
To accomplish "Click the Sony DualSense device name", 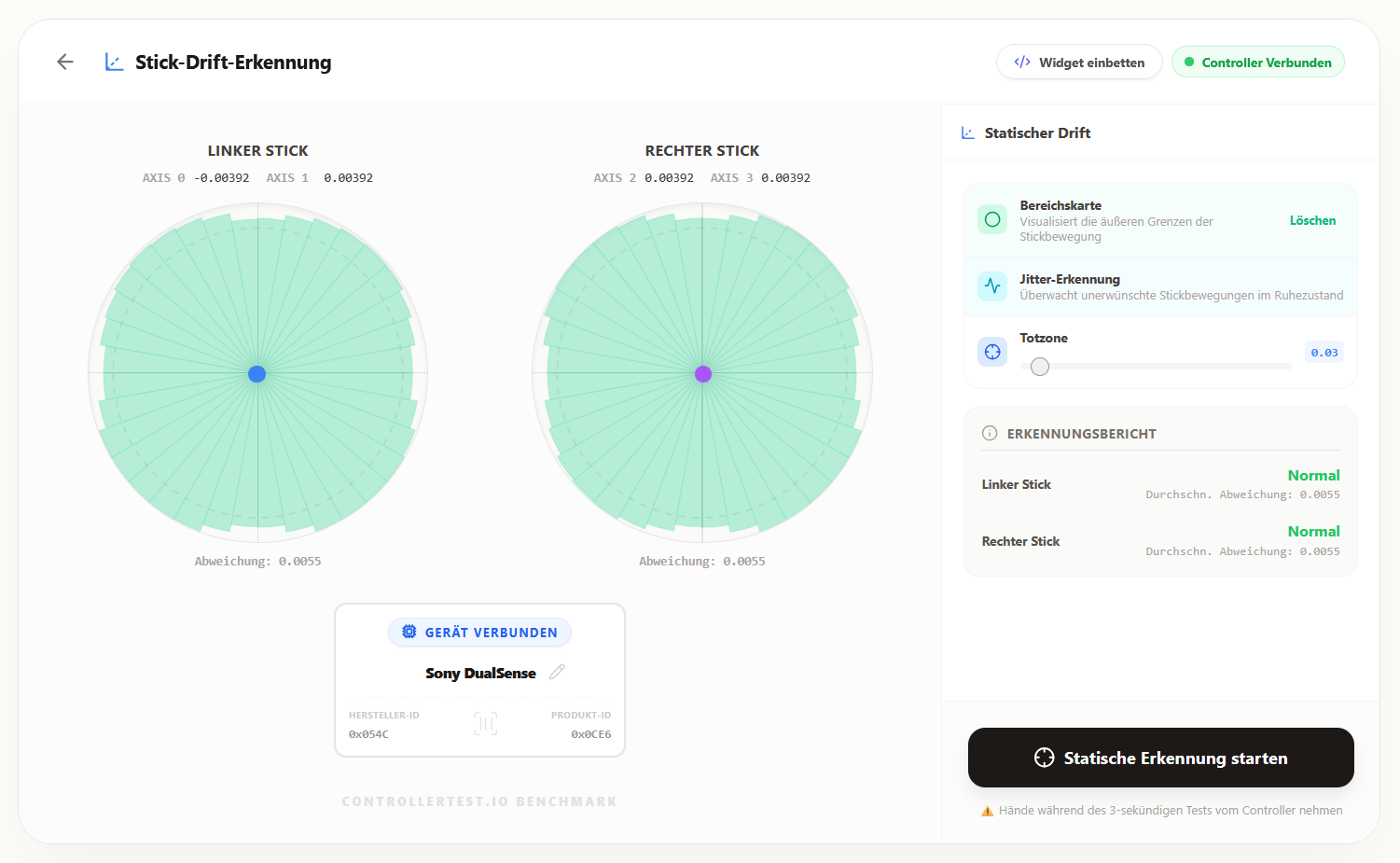I will [480, 673].
